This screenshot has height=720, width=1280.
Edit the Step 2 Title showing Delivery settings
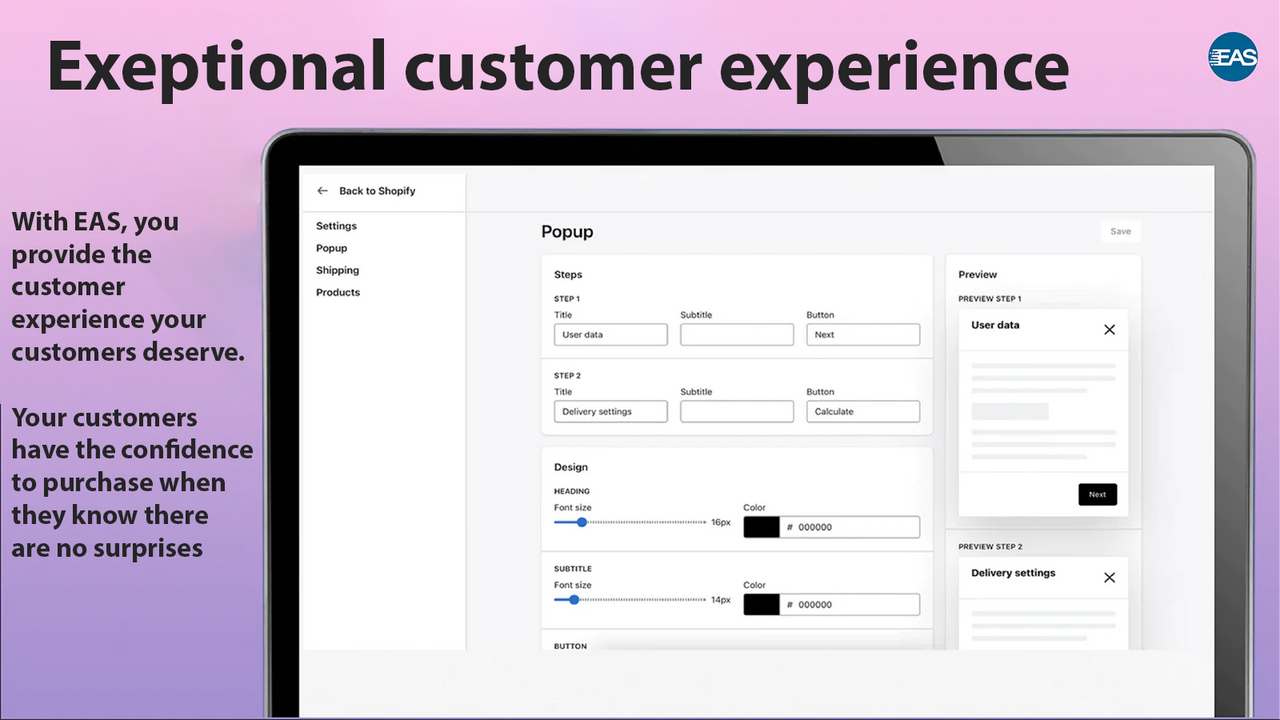pyautogui.click(x=610, y=411)
